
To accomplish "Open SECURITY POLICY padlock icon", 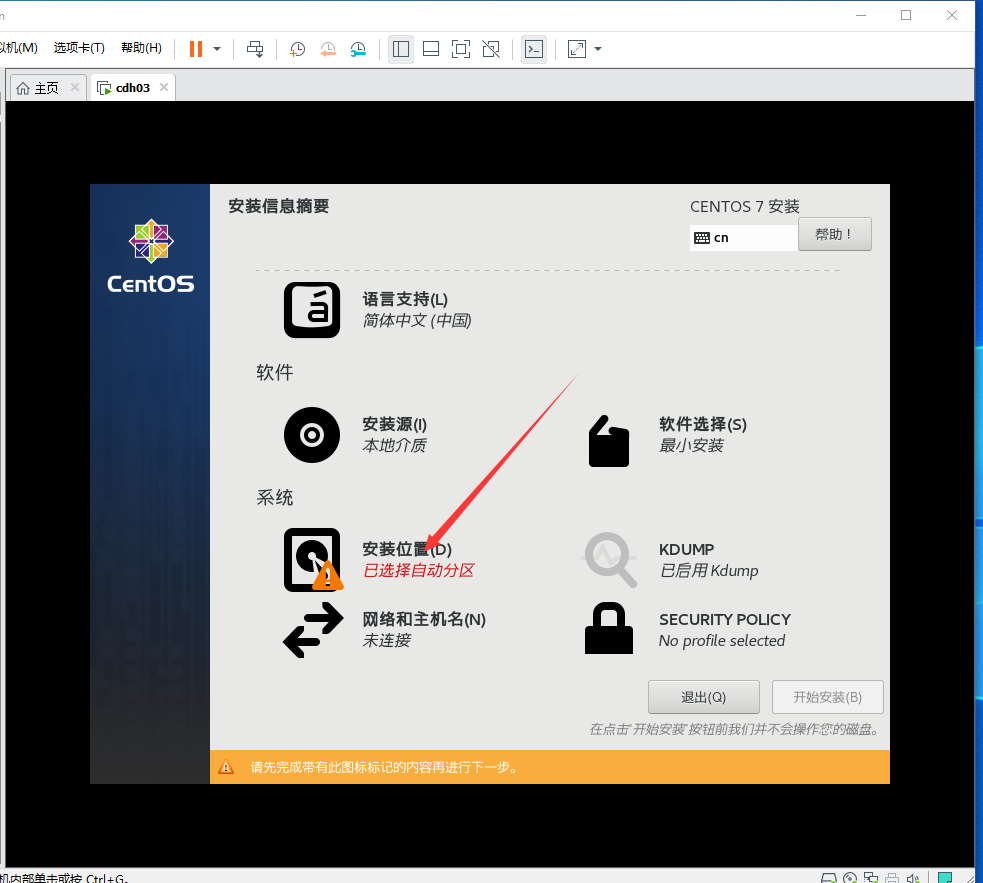I will 608,628.
